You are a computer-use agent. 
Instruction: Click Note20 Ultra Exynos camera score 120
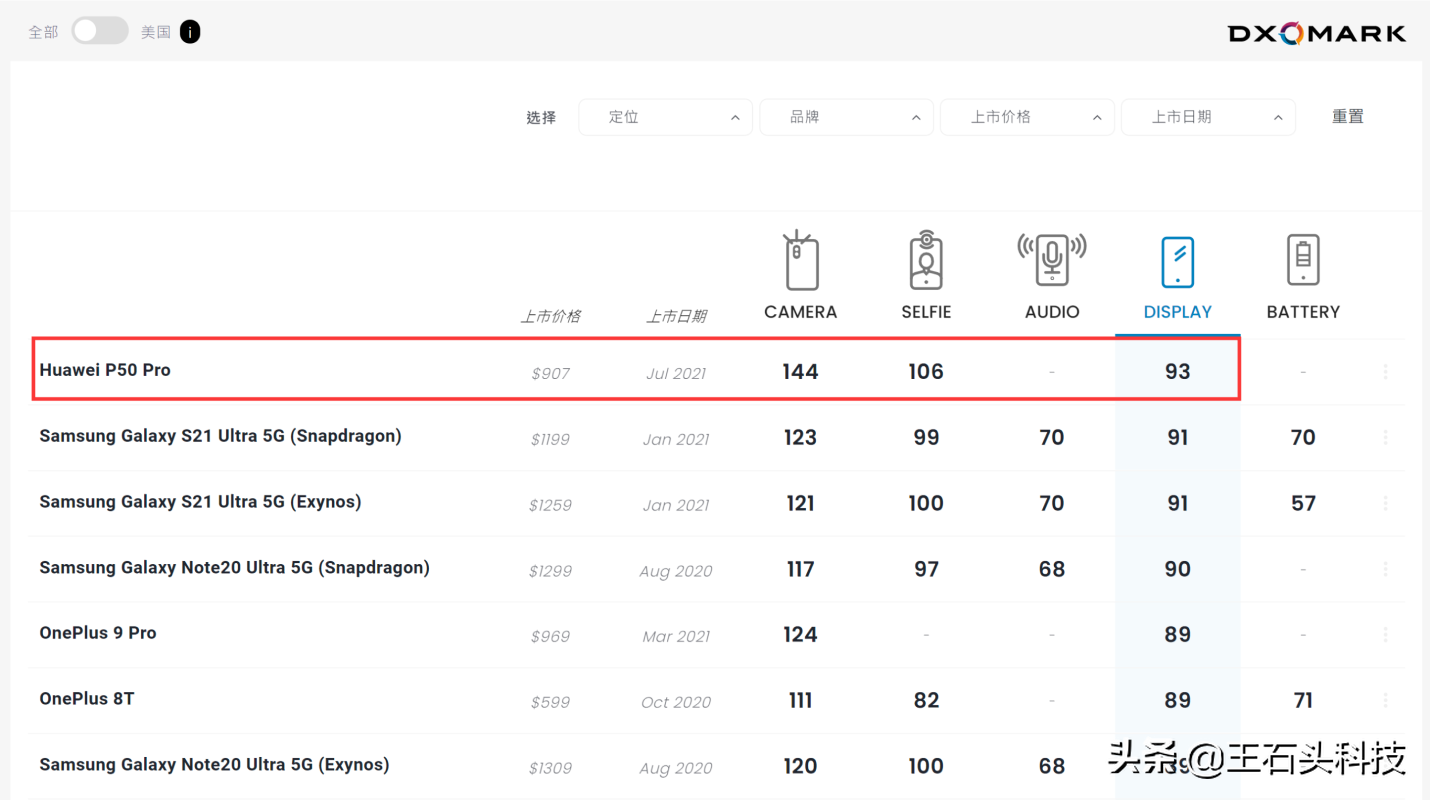click(800, 767)
